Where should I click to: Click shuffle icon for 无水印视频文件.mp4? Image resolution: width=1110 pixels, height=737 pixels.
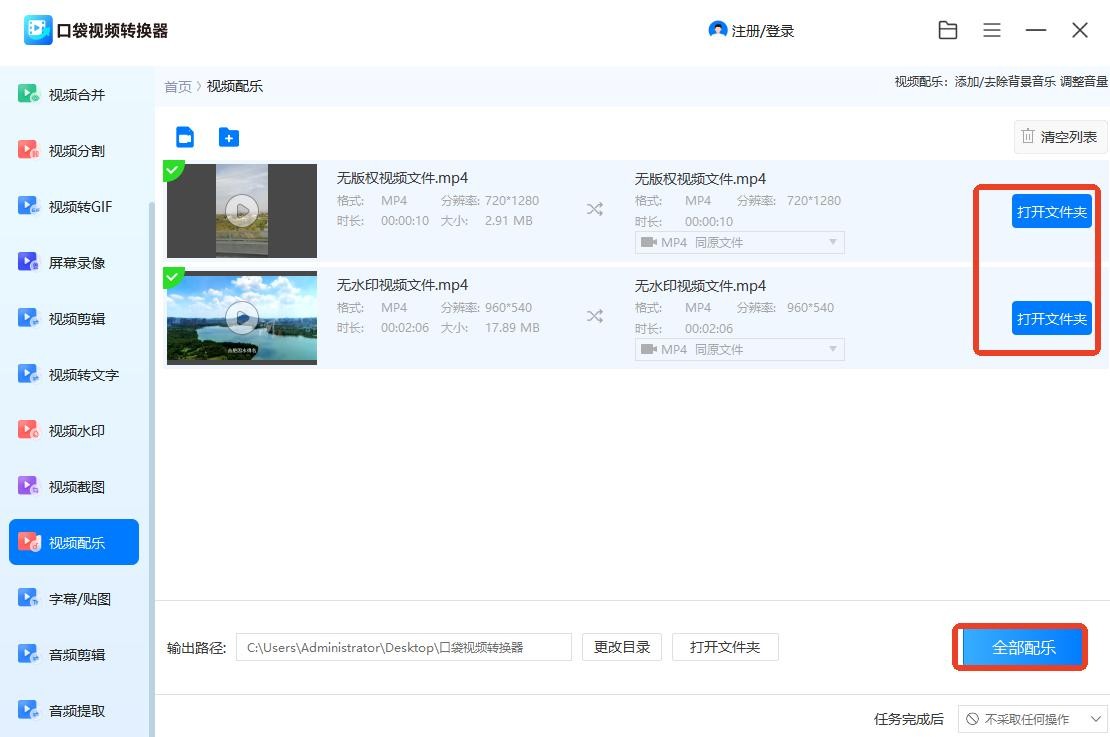pos(595,316)
